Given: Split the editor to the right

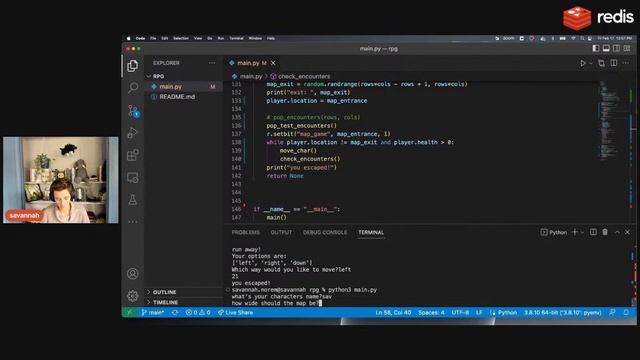Looking at the screenshot, I should coord(614,63).
